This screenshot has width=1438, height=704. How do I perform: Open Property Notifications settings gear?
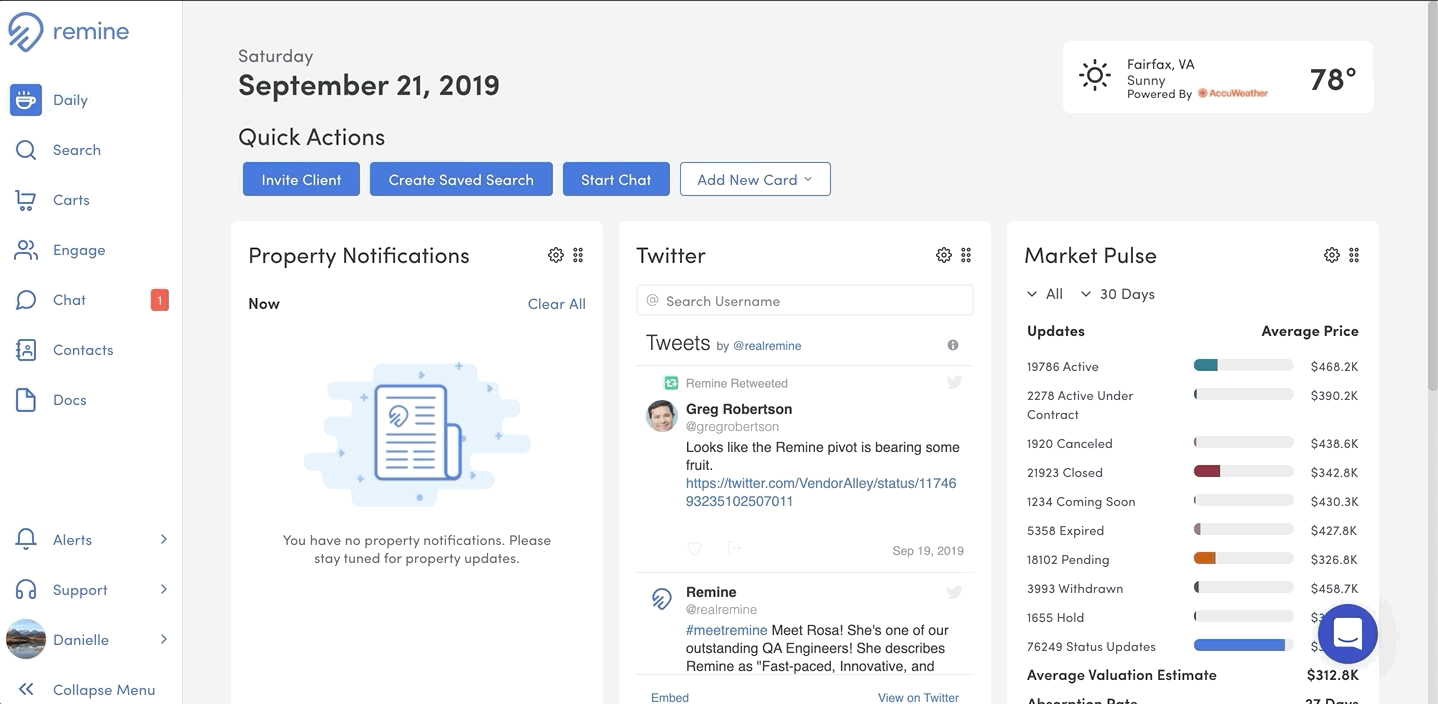(x=556, y=255)
